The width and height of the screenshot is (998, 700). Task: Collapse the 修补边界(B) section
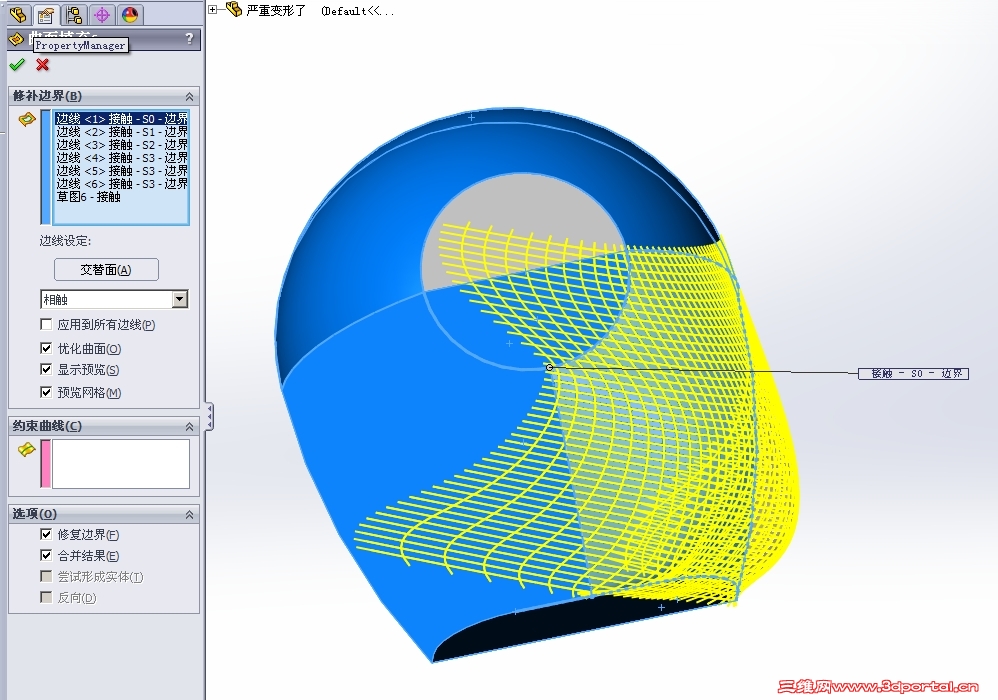(189, 96)
